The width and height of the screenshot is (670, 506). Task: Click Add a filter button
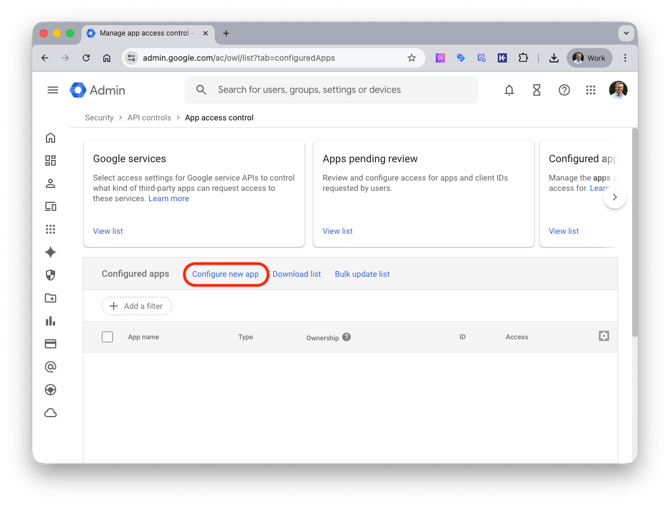(137, 306)
